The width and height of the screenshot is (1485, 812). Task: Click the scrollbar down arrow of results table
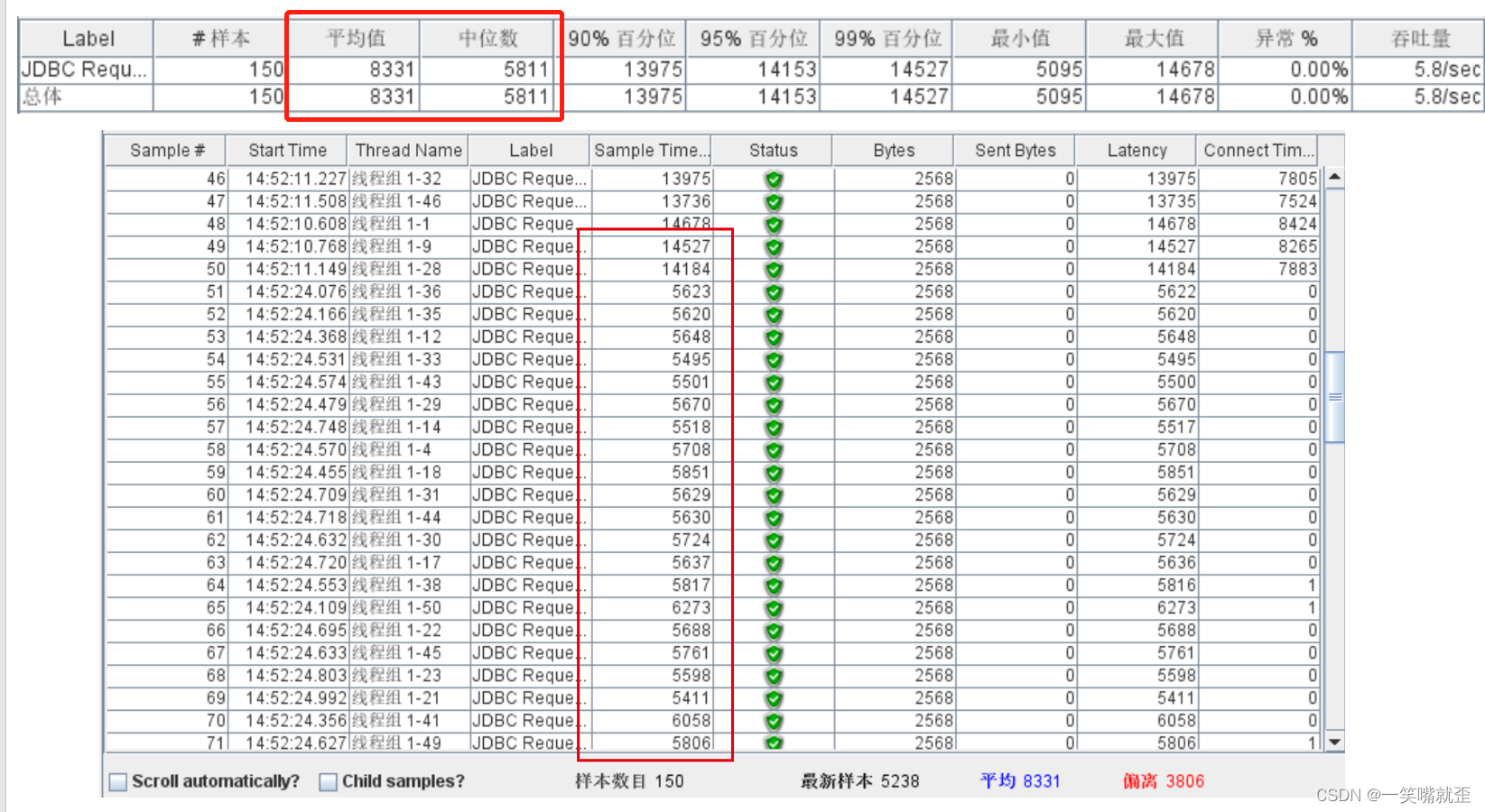pyautogui.click(x=1333, y=742)
